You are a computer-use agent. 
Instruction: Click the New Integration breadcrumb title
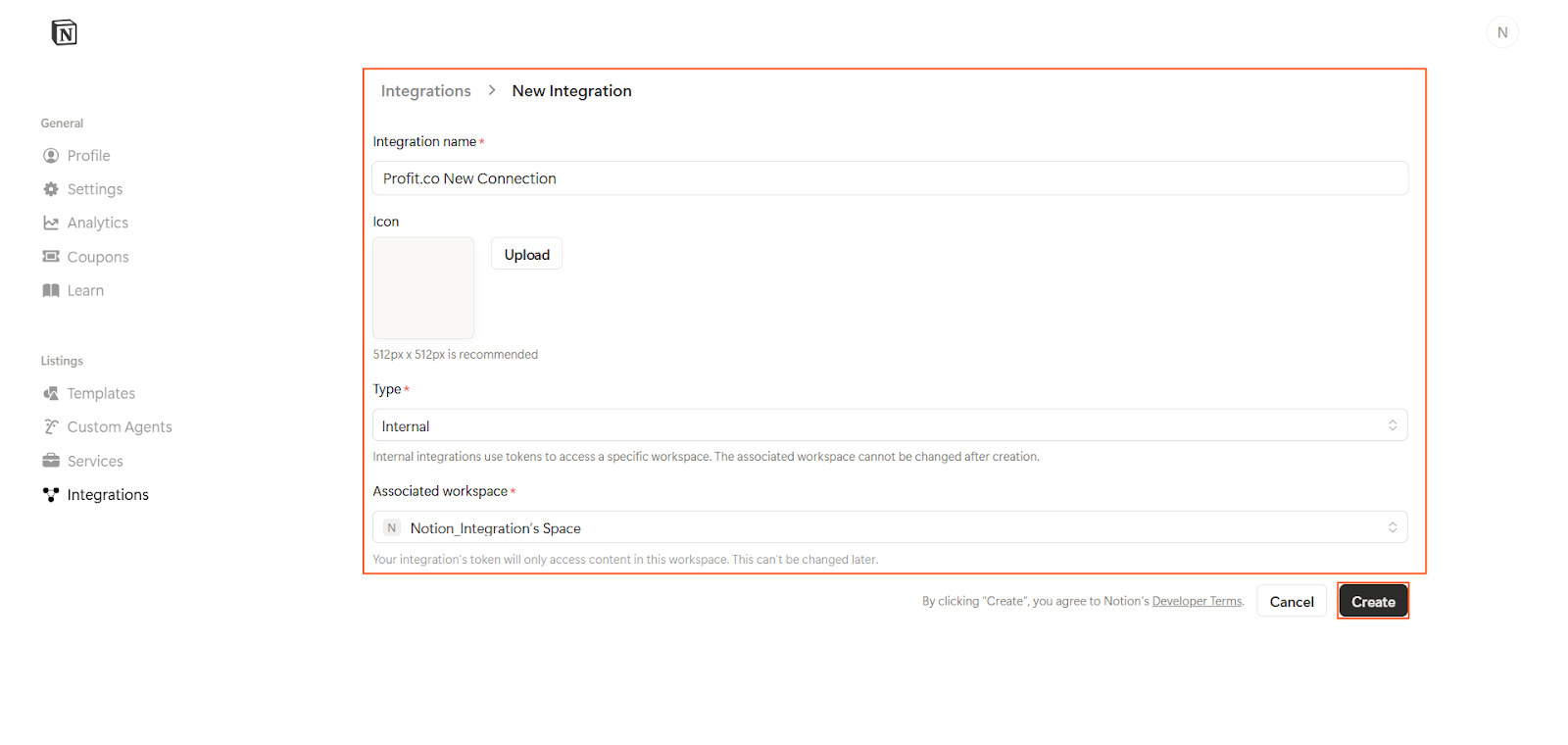click(572, 91)
